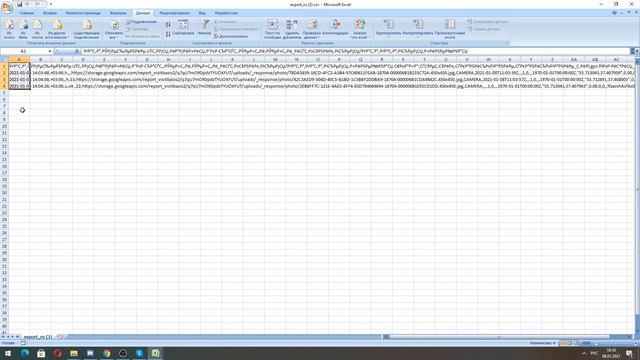The image size is (640, 360).
Task: Import data From Text
Action: pyautogui.click(x=37, y=29)
